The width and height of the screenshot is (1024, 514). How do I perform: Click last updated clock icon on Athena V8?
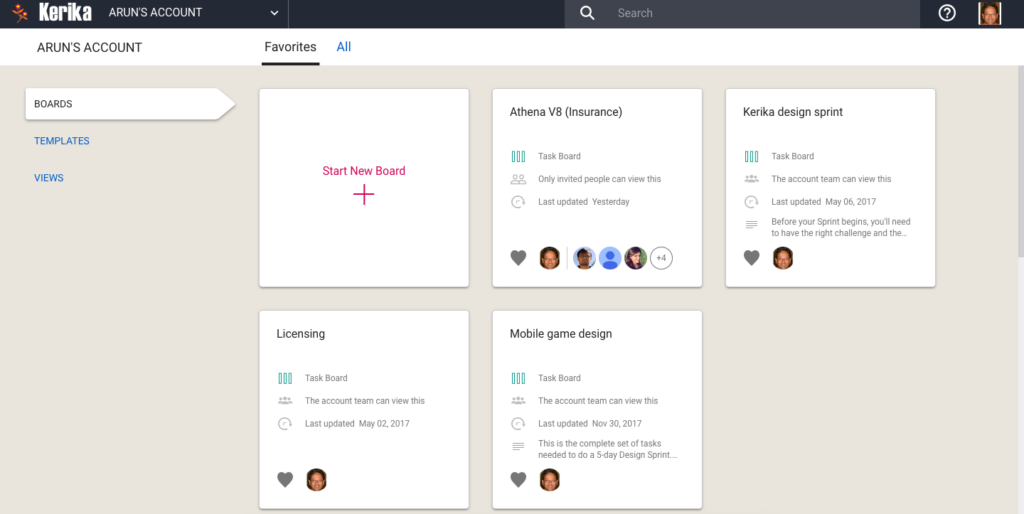tap(519, 202)
